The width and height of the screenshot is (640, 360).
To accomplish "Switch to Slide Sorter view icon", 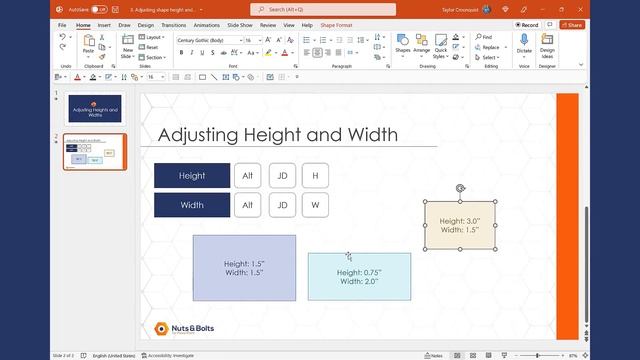I will coord(473,356).
